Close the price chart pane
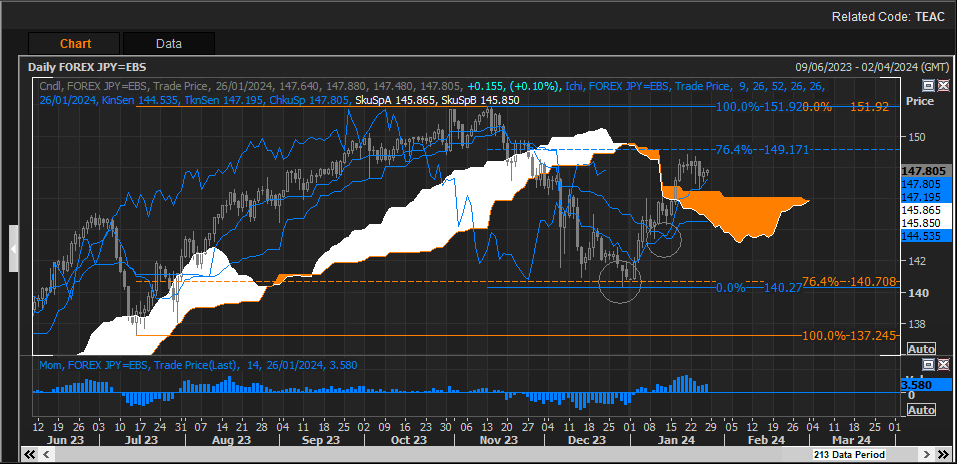The width and height of the screenshot is (957, 464). [941, 86]
